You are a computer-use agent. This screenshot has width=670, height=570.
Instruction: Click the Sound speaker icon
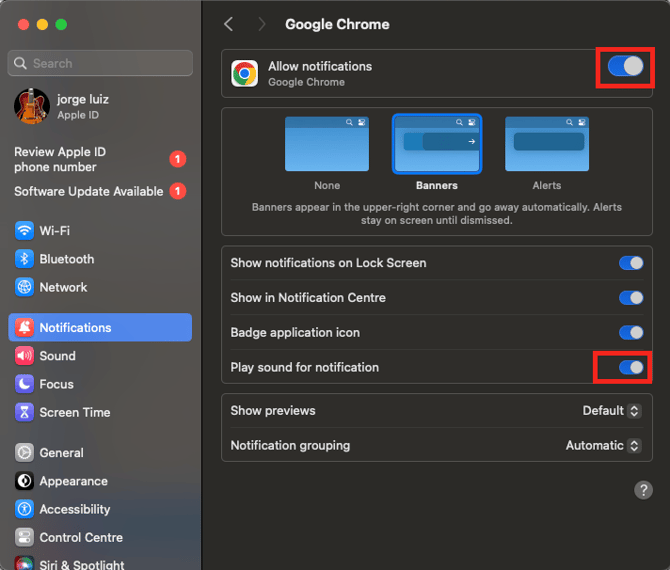pos(24,356)
